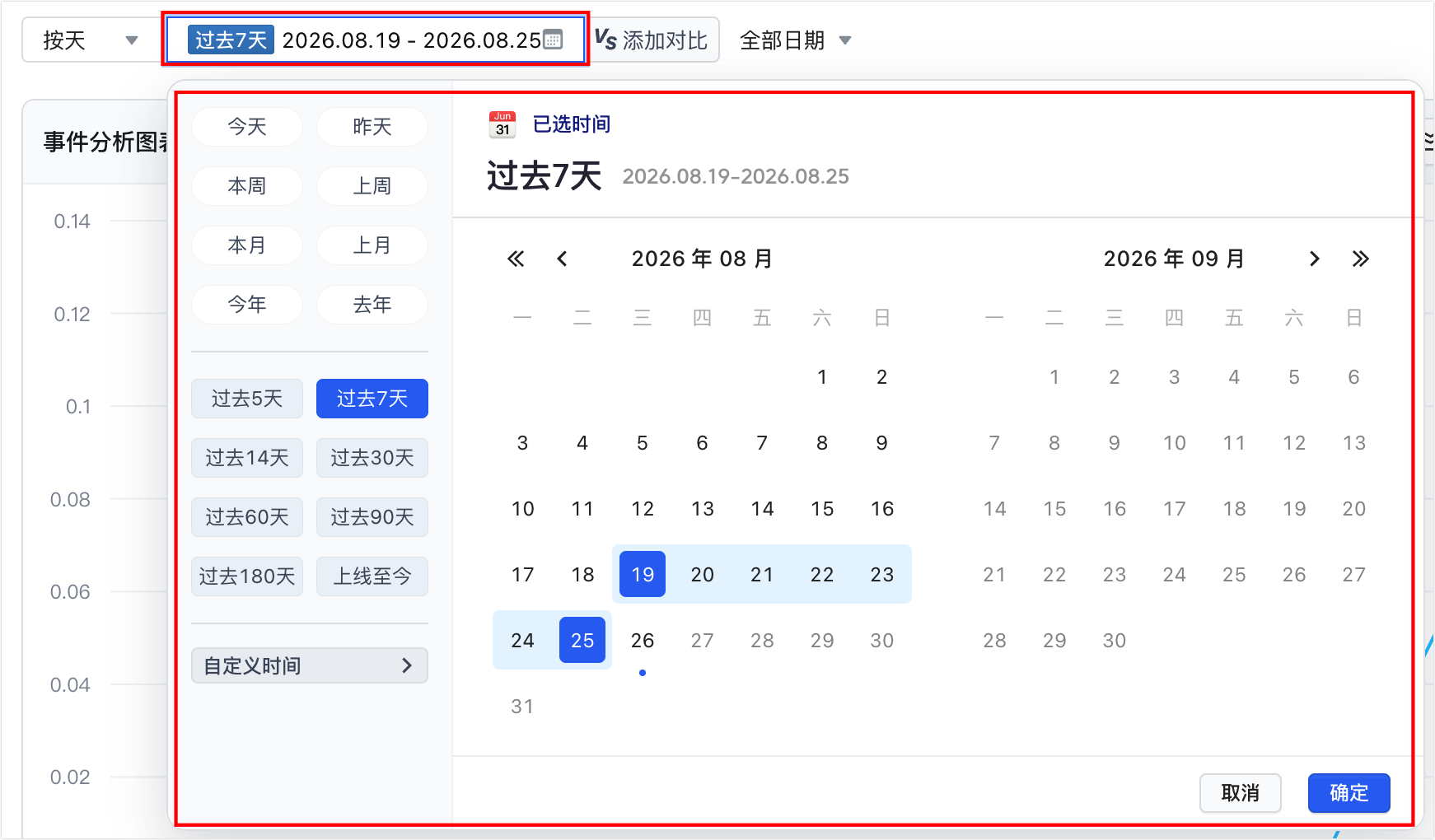
Task: Go to previous month with left arrow
Action: (562, 259)
